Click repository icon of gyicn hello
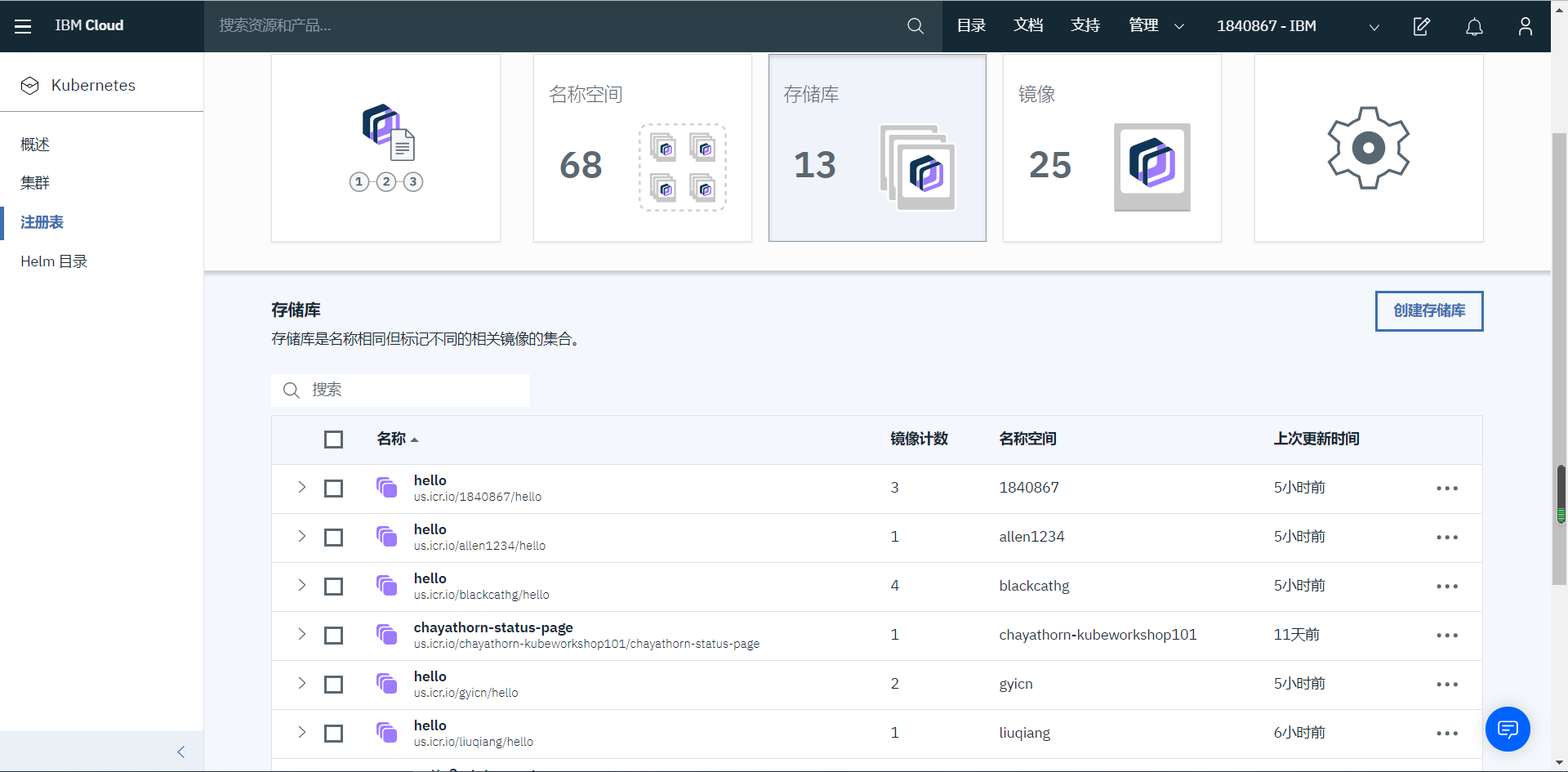This screenshot has width=1568, height=772. pyautogui.click(x=387, y=684)
